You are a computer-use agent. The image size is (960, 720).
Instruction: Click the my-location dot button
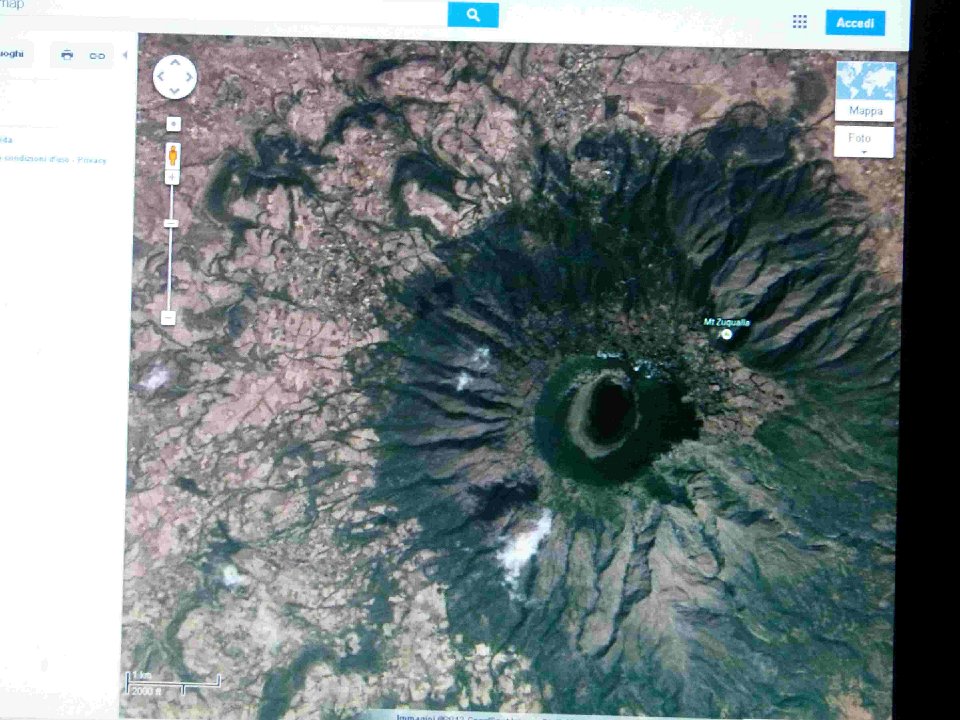[x=174, y=124]
